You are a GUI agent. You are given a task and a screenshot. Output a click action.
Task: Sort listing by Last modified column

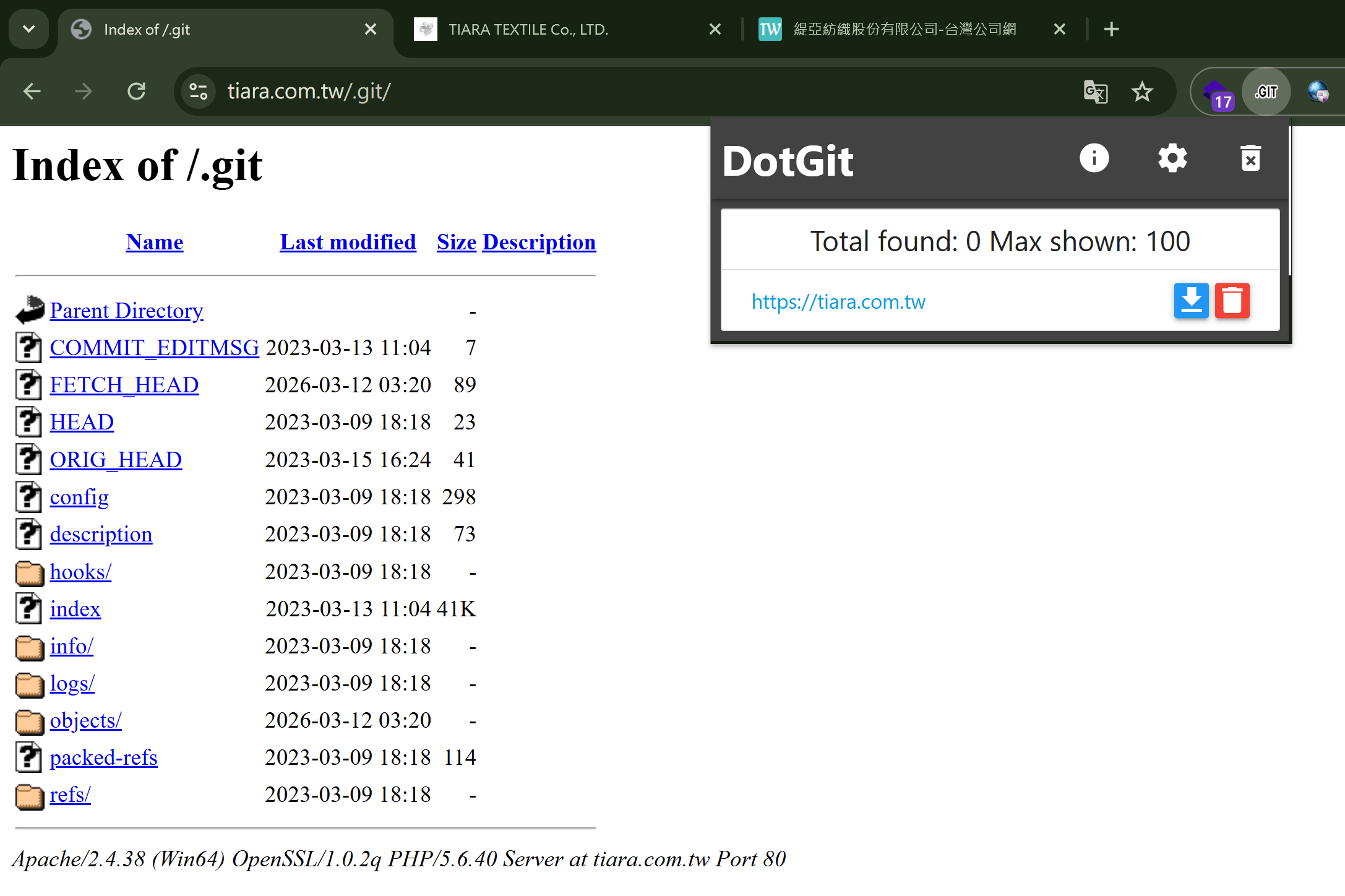click(x=348, y=242)
